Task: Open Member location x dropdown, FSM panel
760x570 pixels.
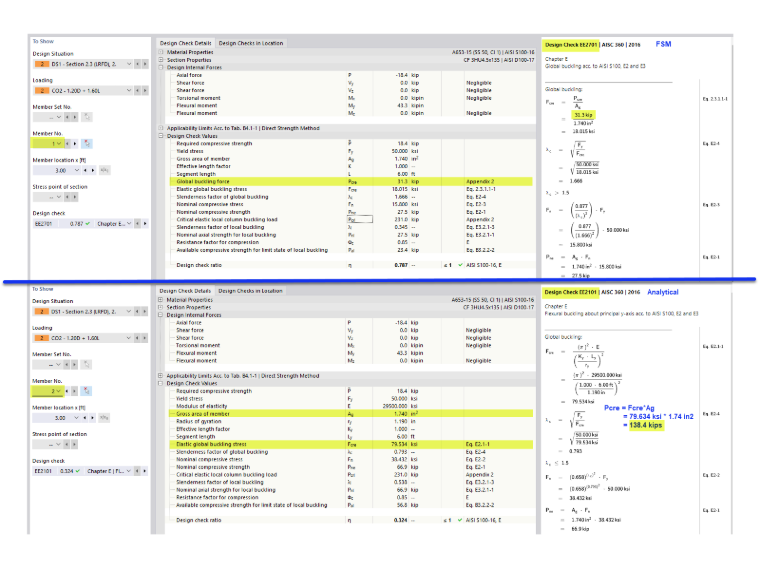Action: pos(77,170)
